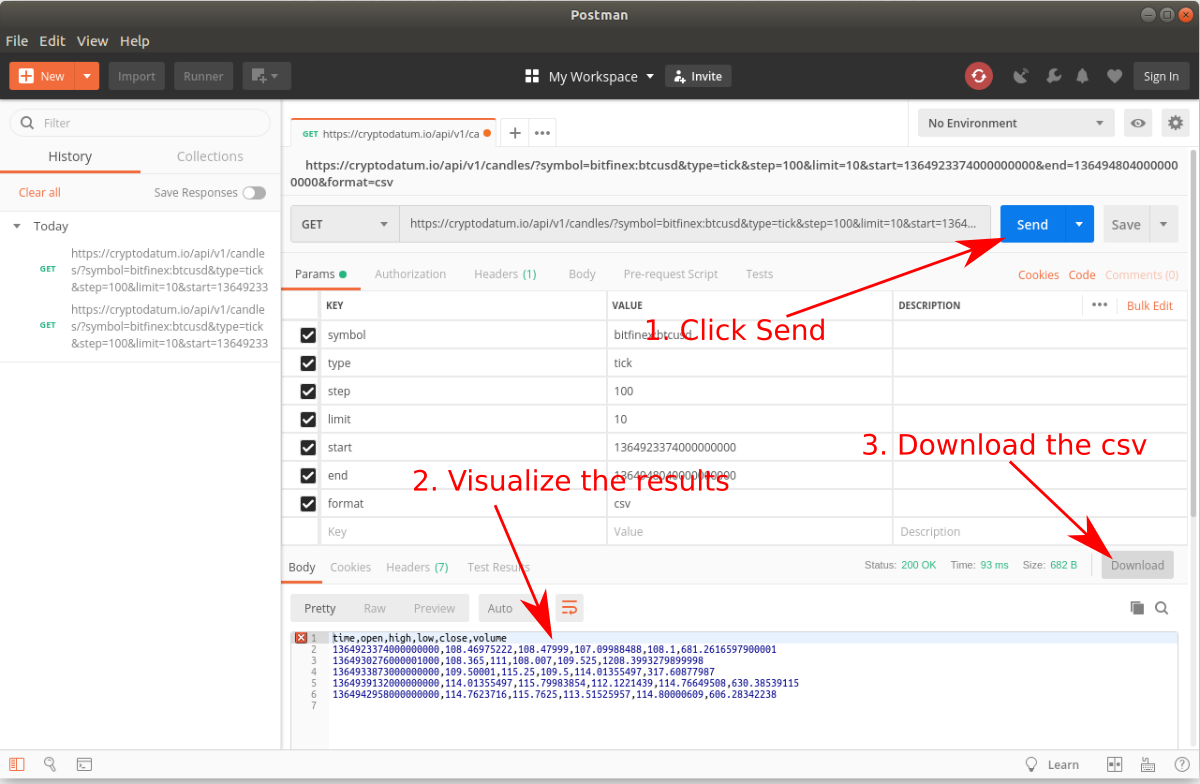Uncheck the step parameter checkbox
The image size is (1200, 784).
point(308,391)
